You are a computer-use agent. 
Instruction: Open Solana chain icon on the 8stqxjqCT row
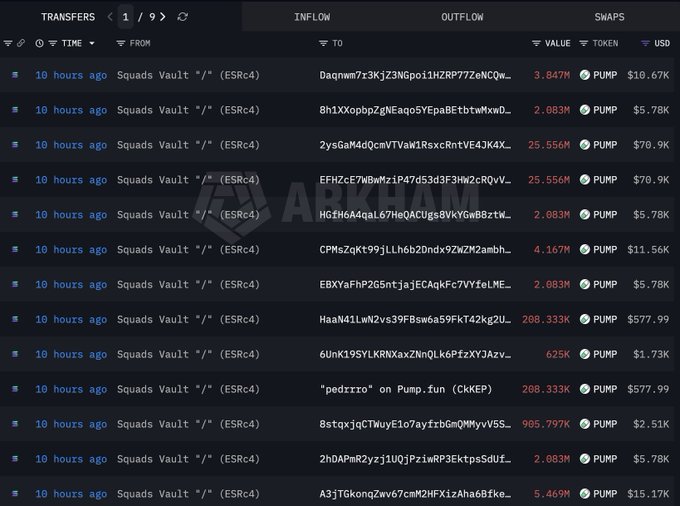click(x=15, y=424)
